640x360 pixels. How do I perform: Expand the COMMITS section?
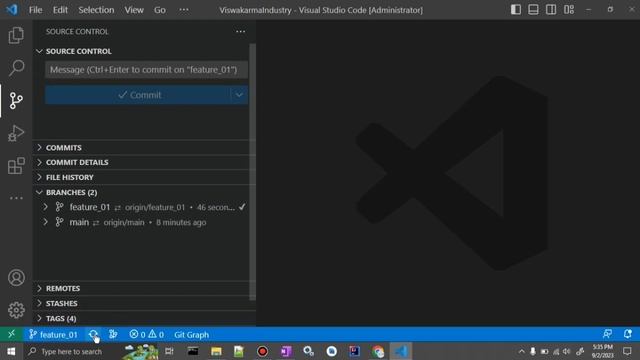(141, 148)
